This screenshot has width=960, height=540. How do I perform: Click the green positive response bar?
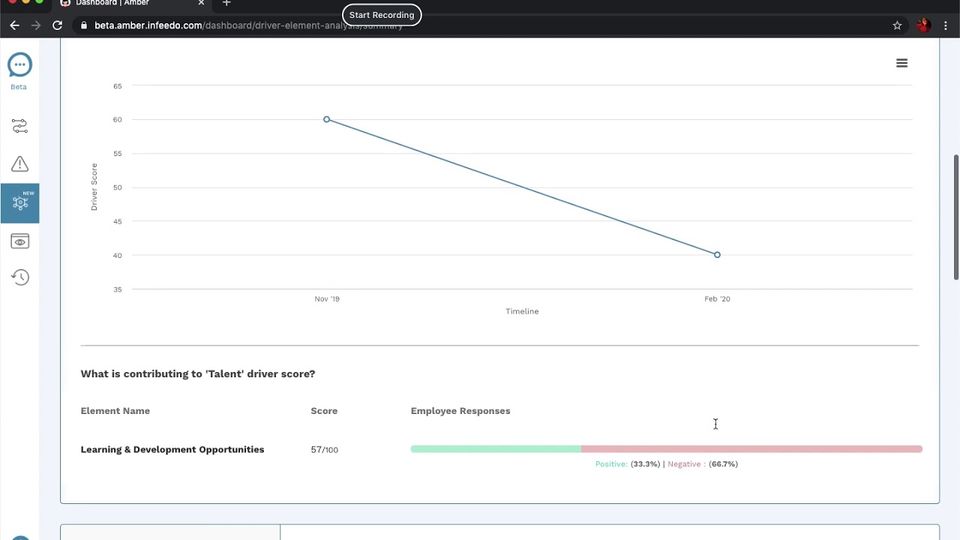(496, 449)
